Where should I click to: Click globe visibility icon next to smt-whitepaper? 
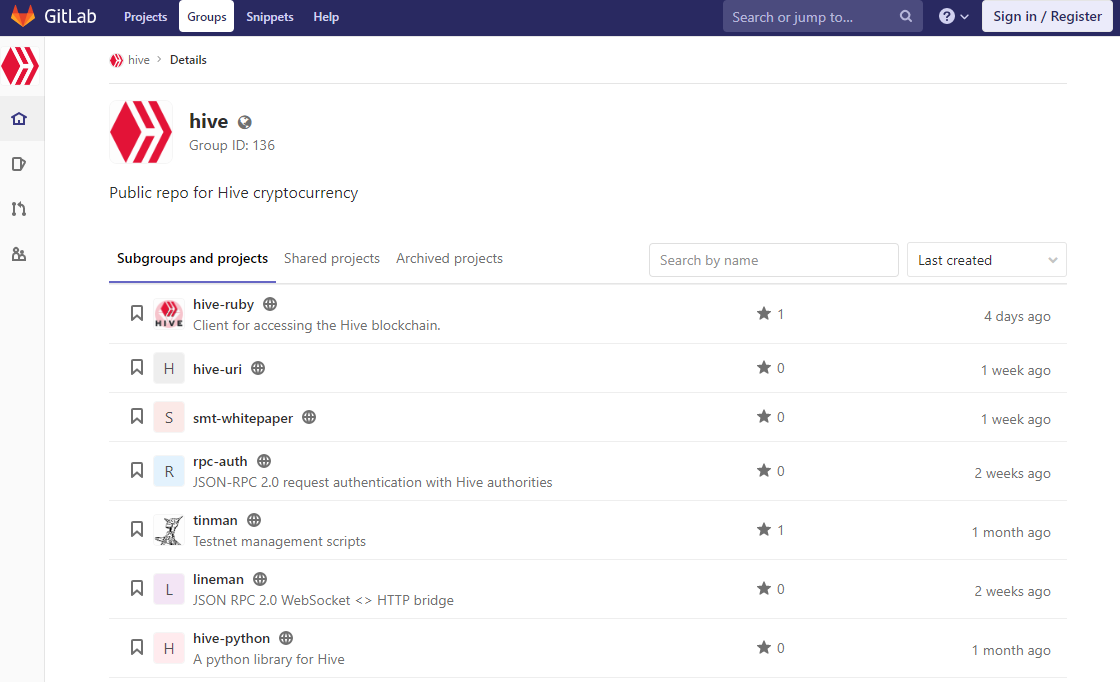(309, 418)
